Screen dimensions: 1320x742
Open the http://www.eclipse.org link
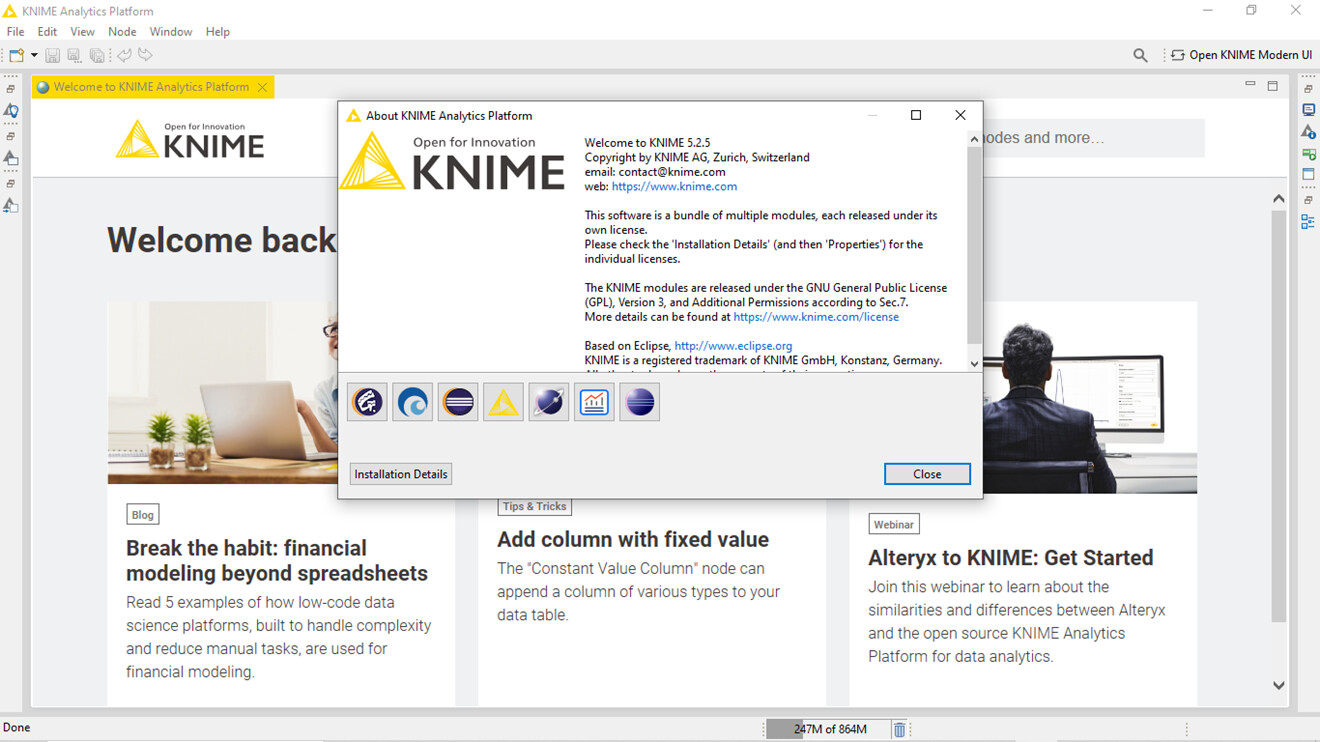coord(733,346)
